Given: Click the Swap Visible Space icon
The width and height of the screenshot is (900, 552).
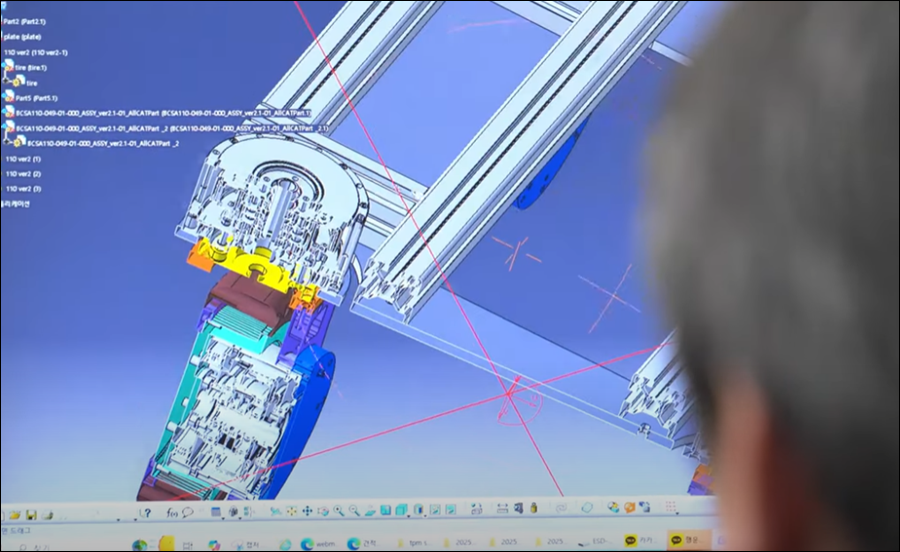Looking at the screenshot, I should tap(451, 510).
